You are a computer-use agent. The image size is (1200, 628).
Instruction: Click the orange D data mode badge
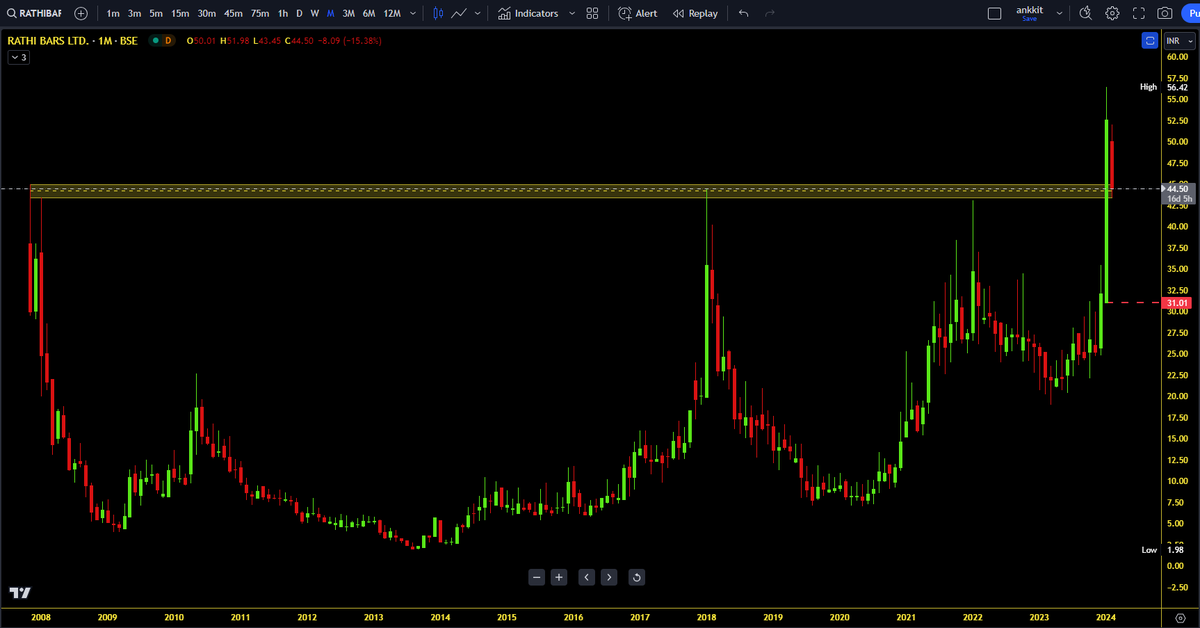coord(168,41)
